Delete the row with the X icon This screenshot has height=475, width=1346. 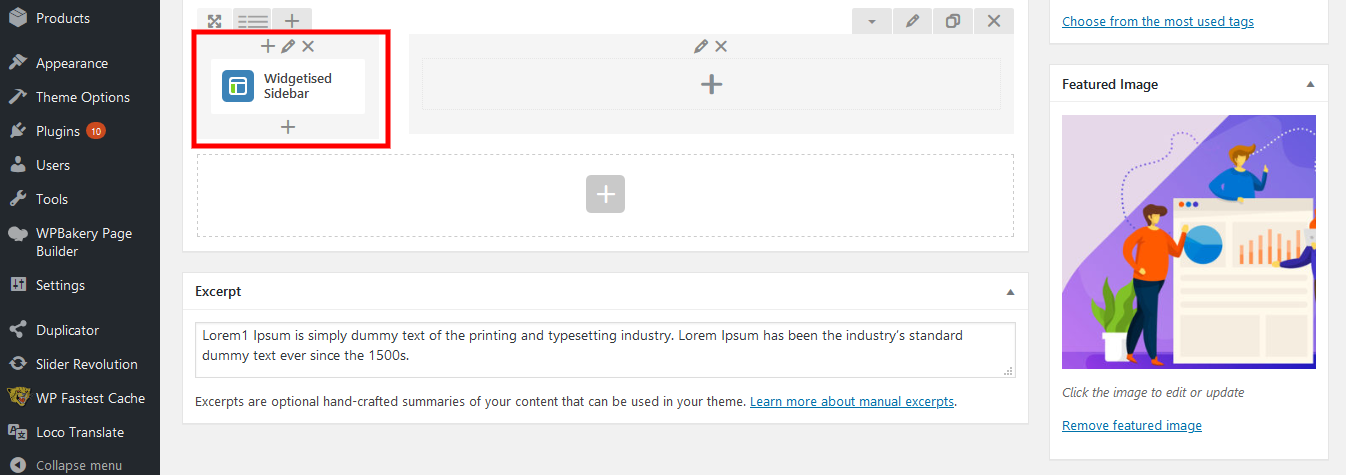click(993, 21)
